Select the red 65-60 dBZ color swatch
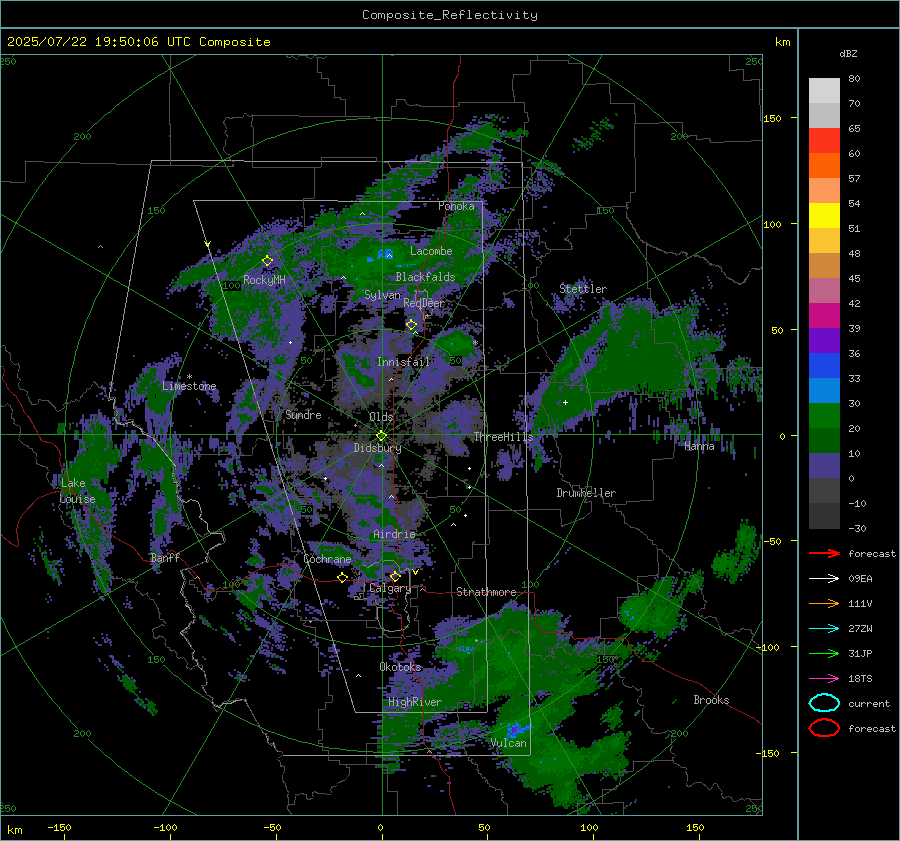Image resolution: width=900 pixels, height=841 pixels. click(x=824, y=141)
